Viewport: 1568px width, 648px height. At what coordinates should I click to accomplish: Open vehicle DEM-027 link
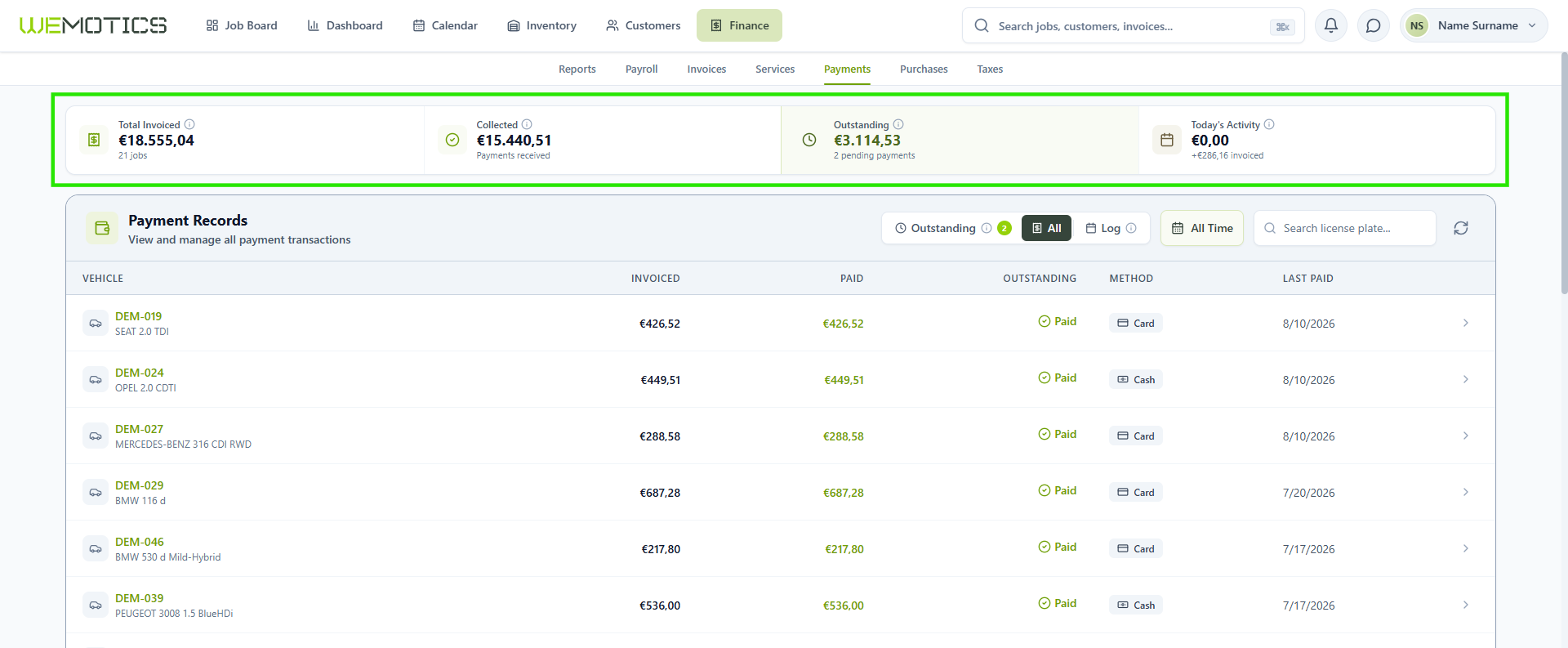click(139, 429)
